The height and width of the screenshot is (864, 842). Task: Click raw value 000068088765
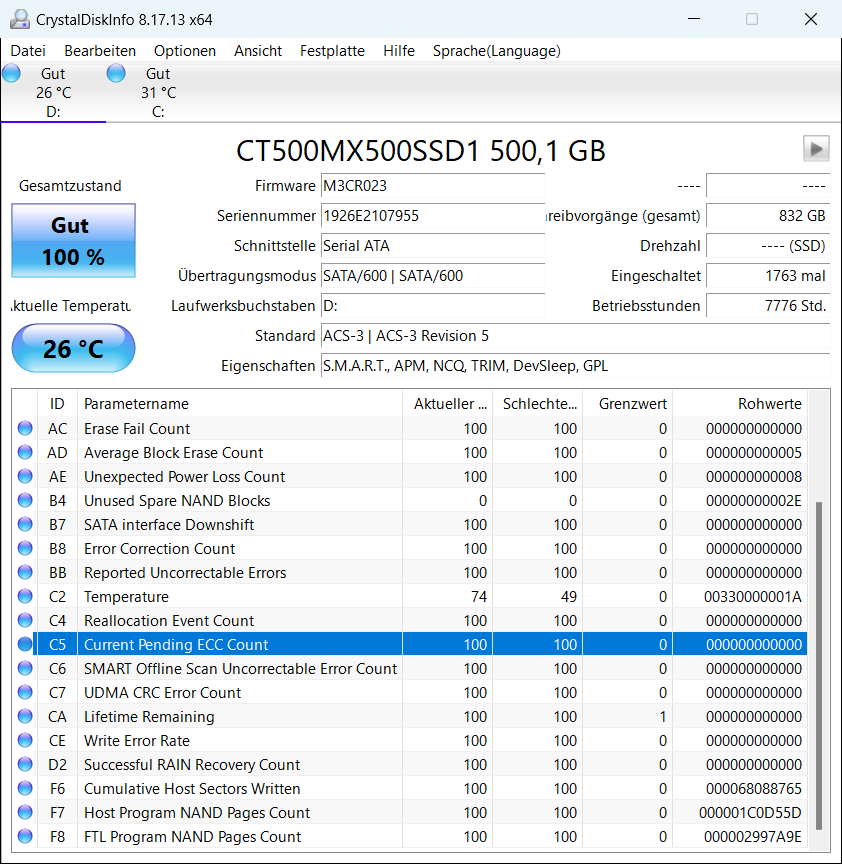pos(754,789)
